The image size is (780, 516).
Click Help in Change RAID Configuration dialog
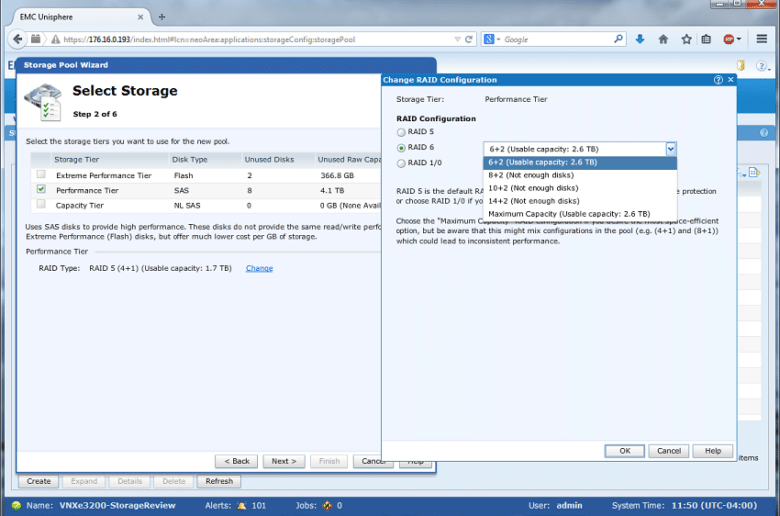click(x=713, y=451)
